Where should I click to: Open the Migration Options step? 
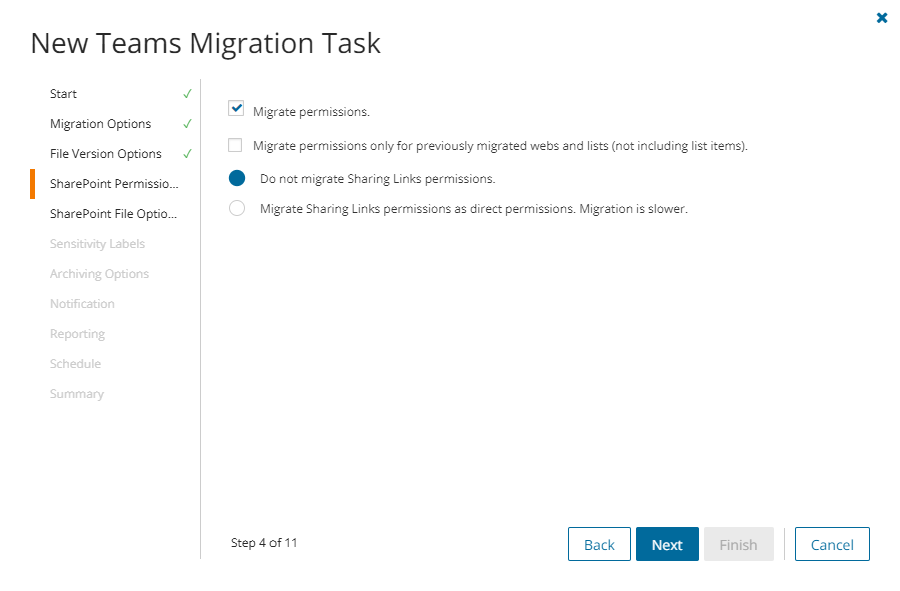[101, 124]
